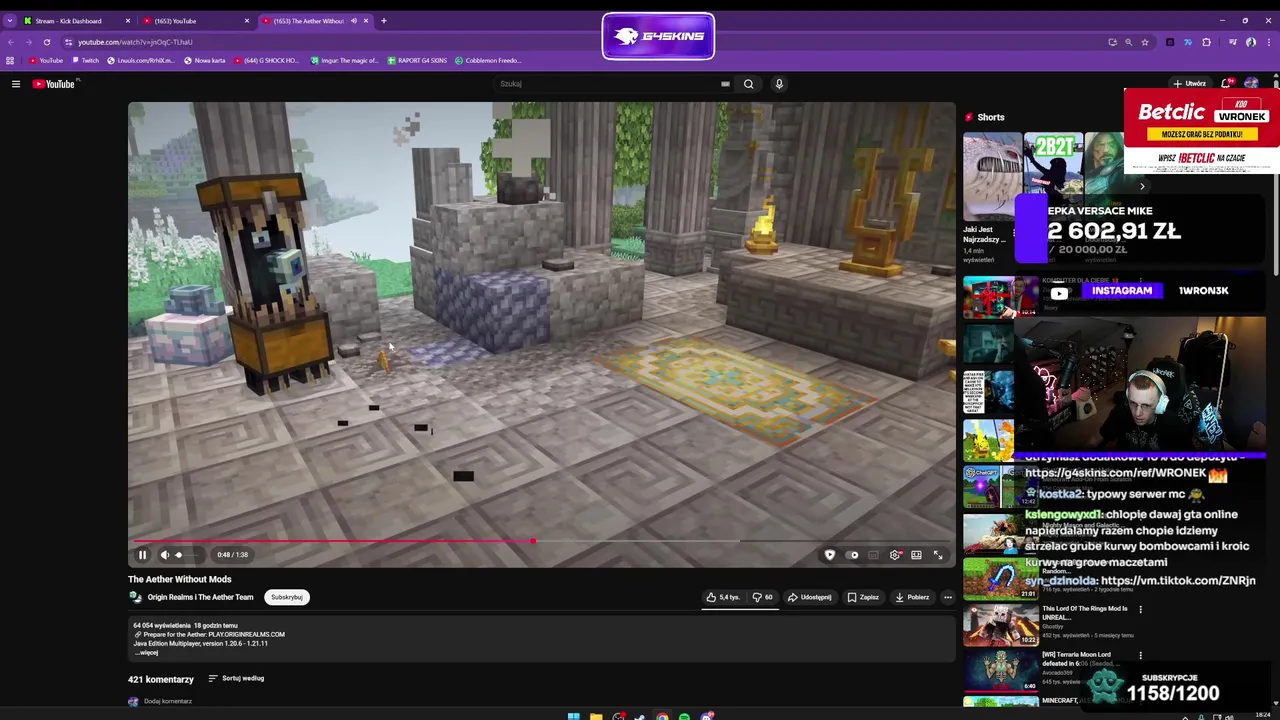The width and height of the screenshot is (1280, 720).
Task: Mute the video using the speaker icon
Action: [165, 555]
